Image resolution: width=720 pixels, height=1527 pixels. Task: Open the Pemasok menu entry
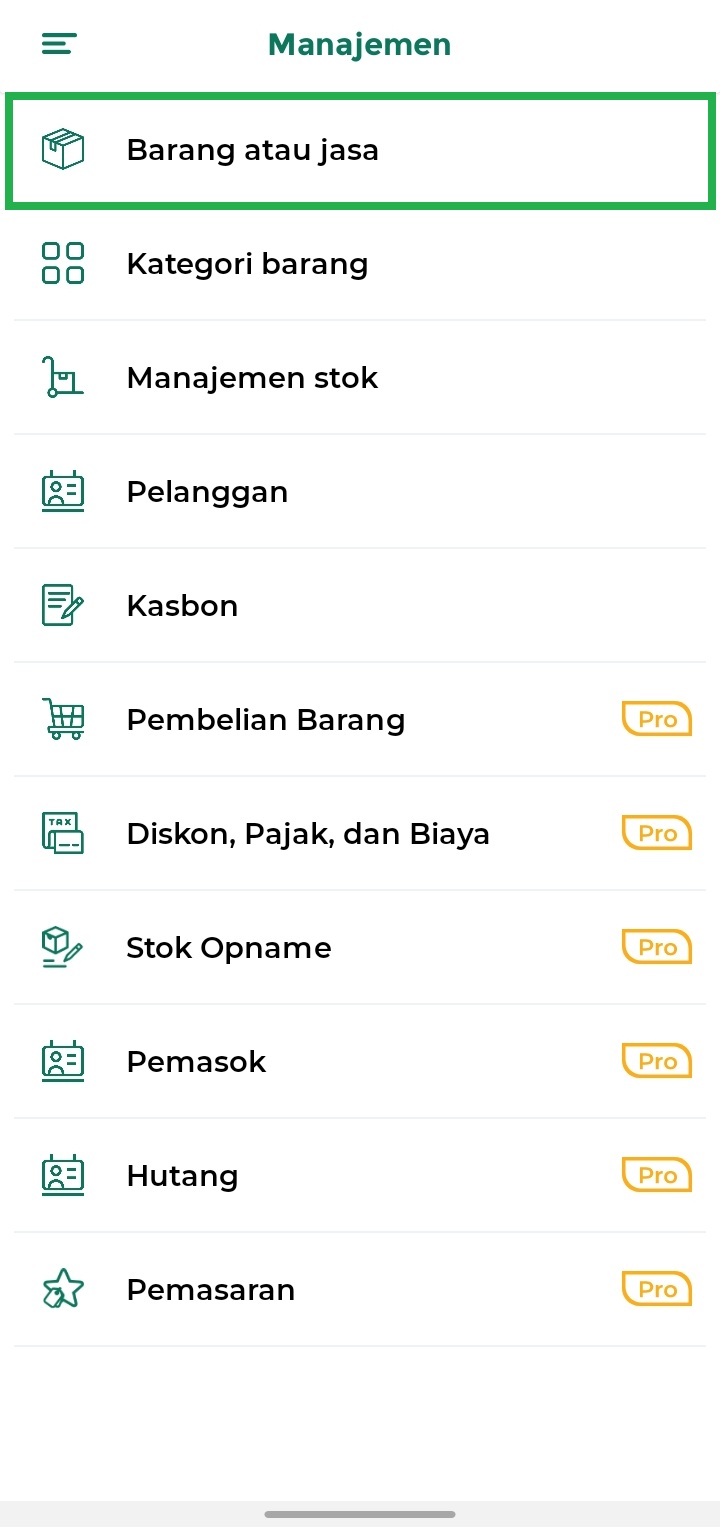[x=196, y=1062]
